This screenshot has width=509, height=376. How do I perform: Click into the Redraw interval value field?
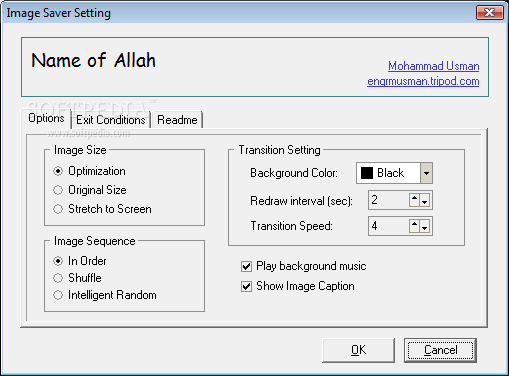[389, 200]
